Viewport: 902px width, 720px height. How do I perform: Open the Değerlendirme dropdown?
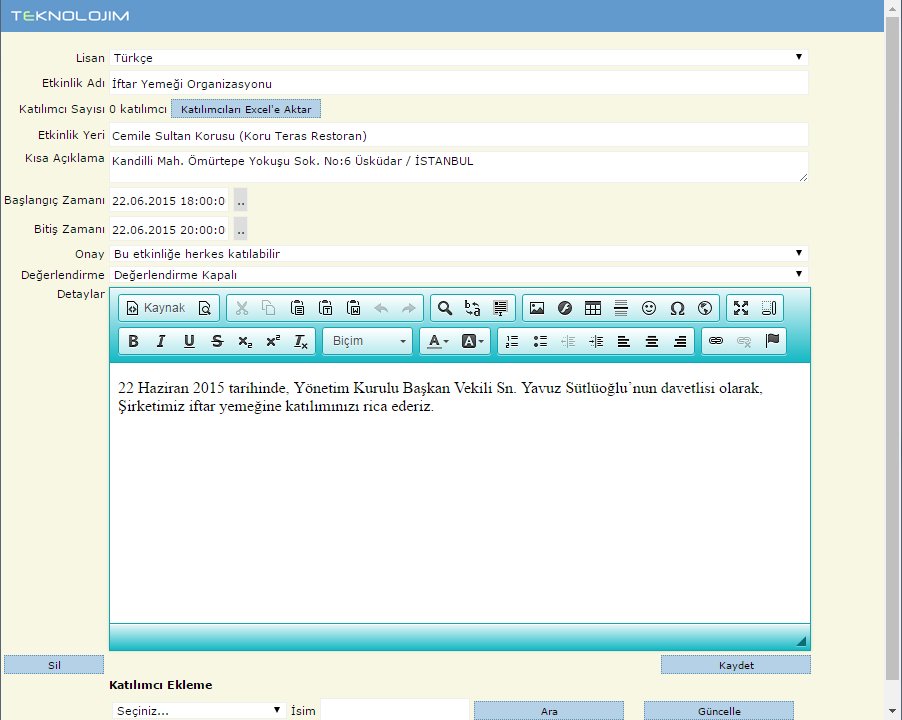[458, 274]
